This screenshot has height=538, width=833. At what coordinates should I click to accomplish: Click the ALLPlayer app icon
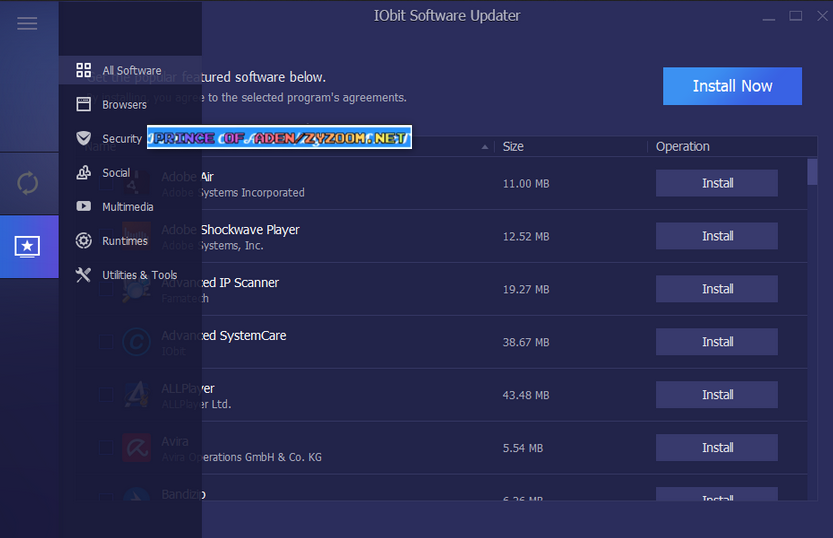point(137,395)
